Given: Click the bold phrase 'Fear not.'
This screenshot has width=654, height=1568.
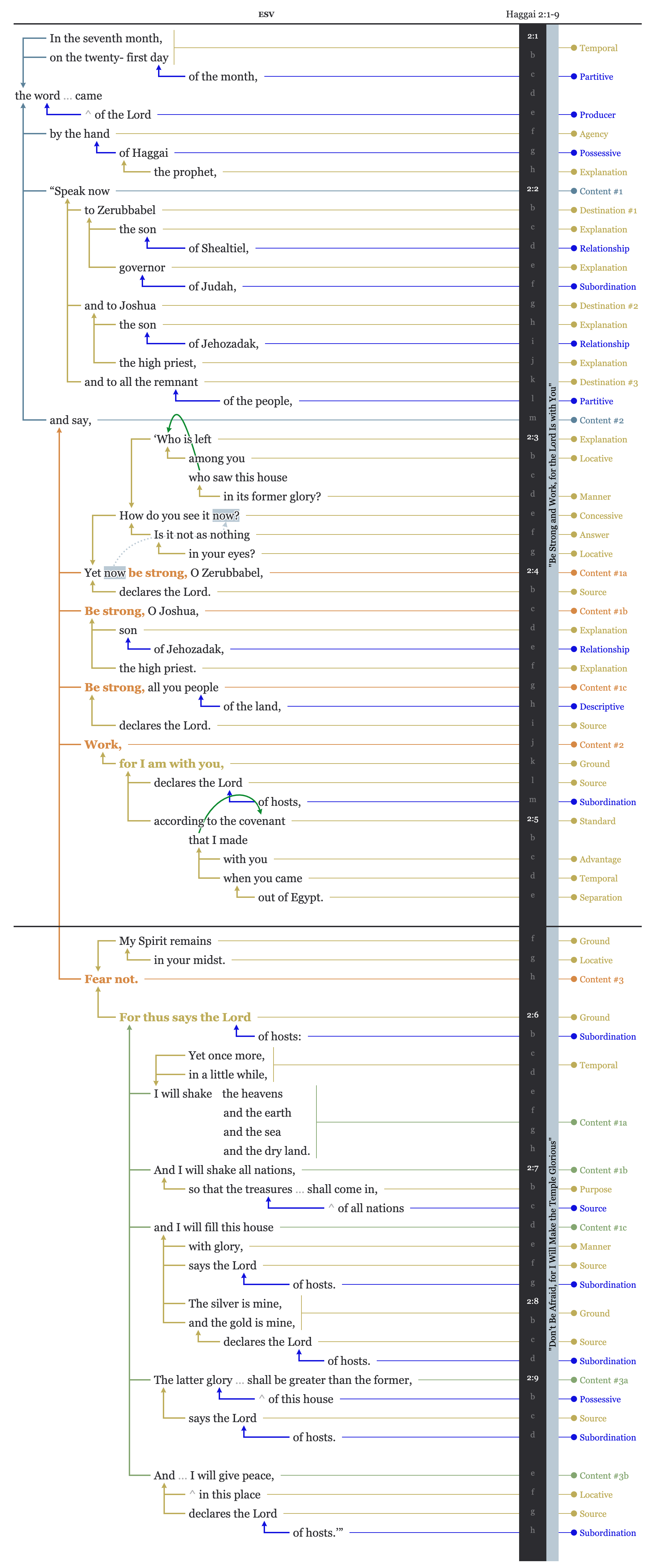Looking at the screenshot, I should pos(111,979).
